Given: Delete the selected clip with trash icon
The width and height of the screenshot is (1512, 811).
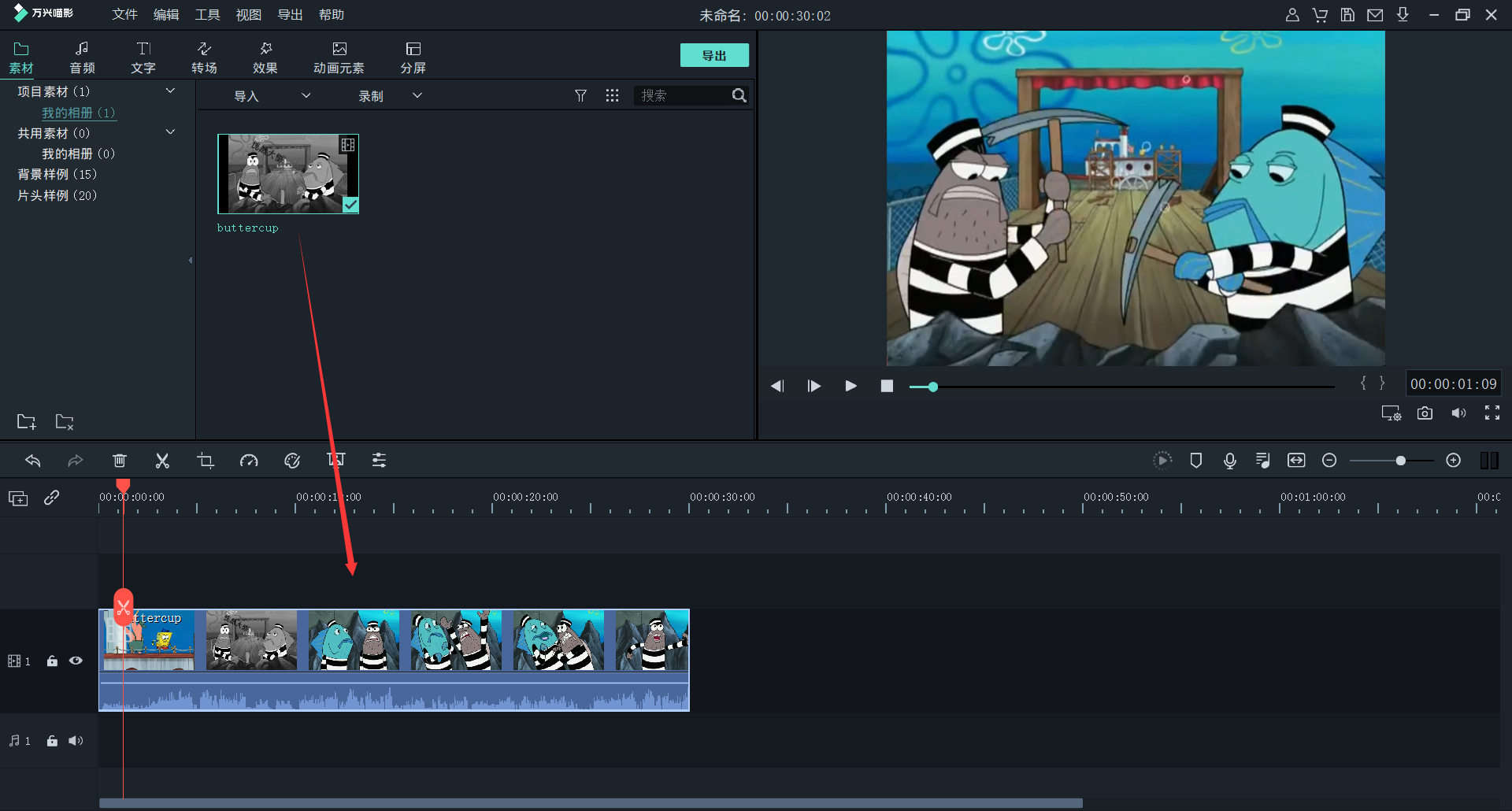Looking at the screenshot, I should point(120,461).
